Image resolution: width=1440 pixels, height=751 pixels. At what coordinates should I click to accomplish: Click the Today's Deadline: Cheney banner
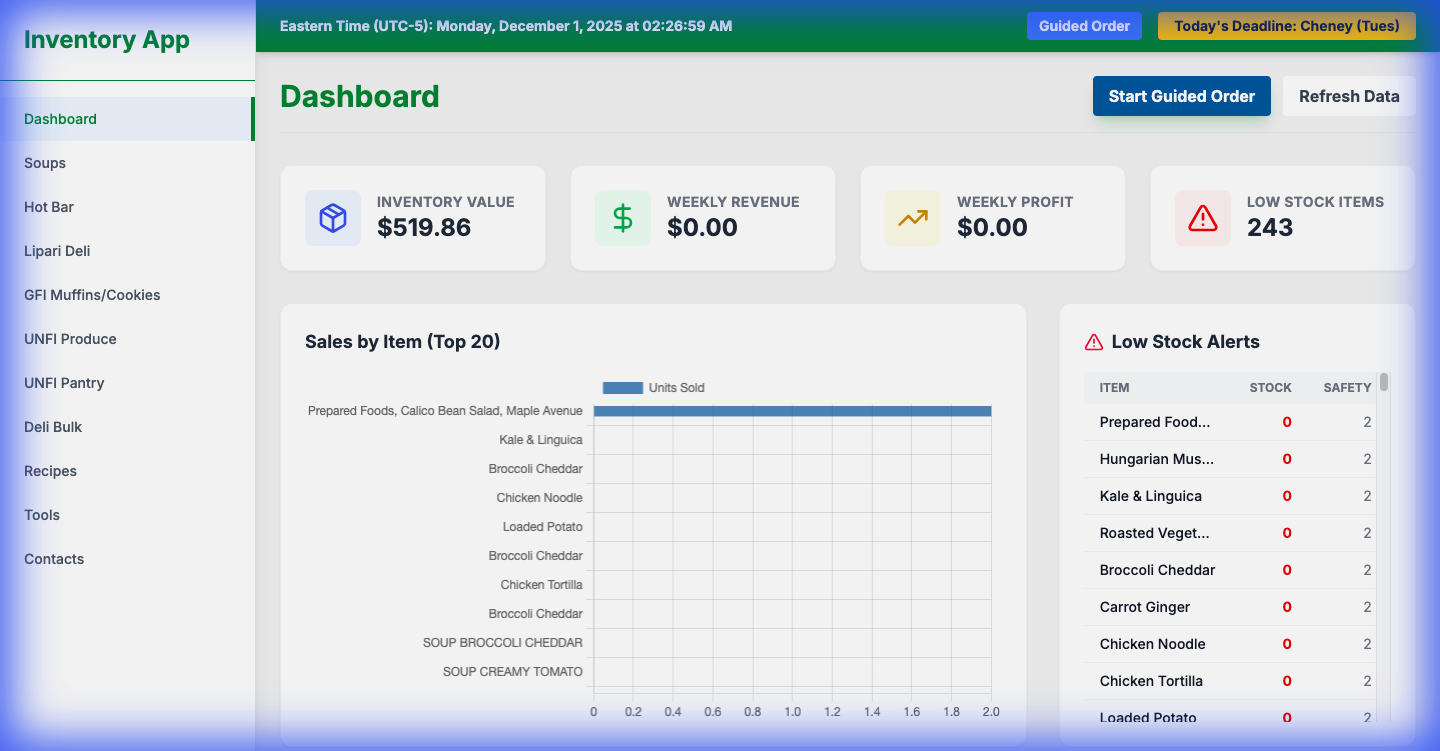[1286, 26]
